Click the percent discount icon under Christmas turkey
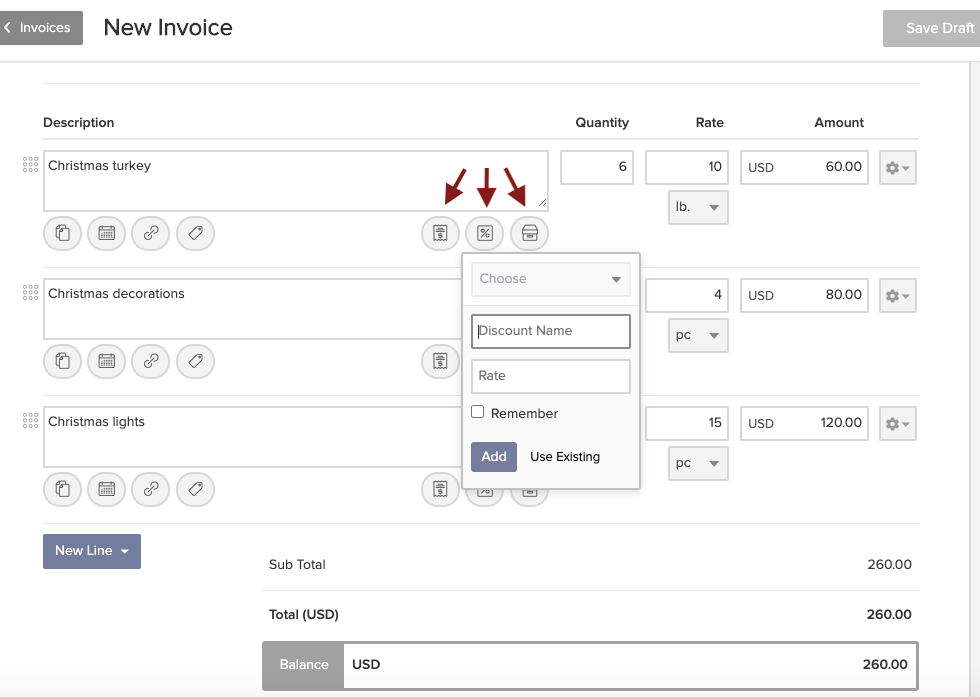Image resolution: width=980 pixels, height=697 pixels. (x=485, y=233)
